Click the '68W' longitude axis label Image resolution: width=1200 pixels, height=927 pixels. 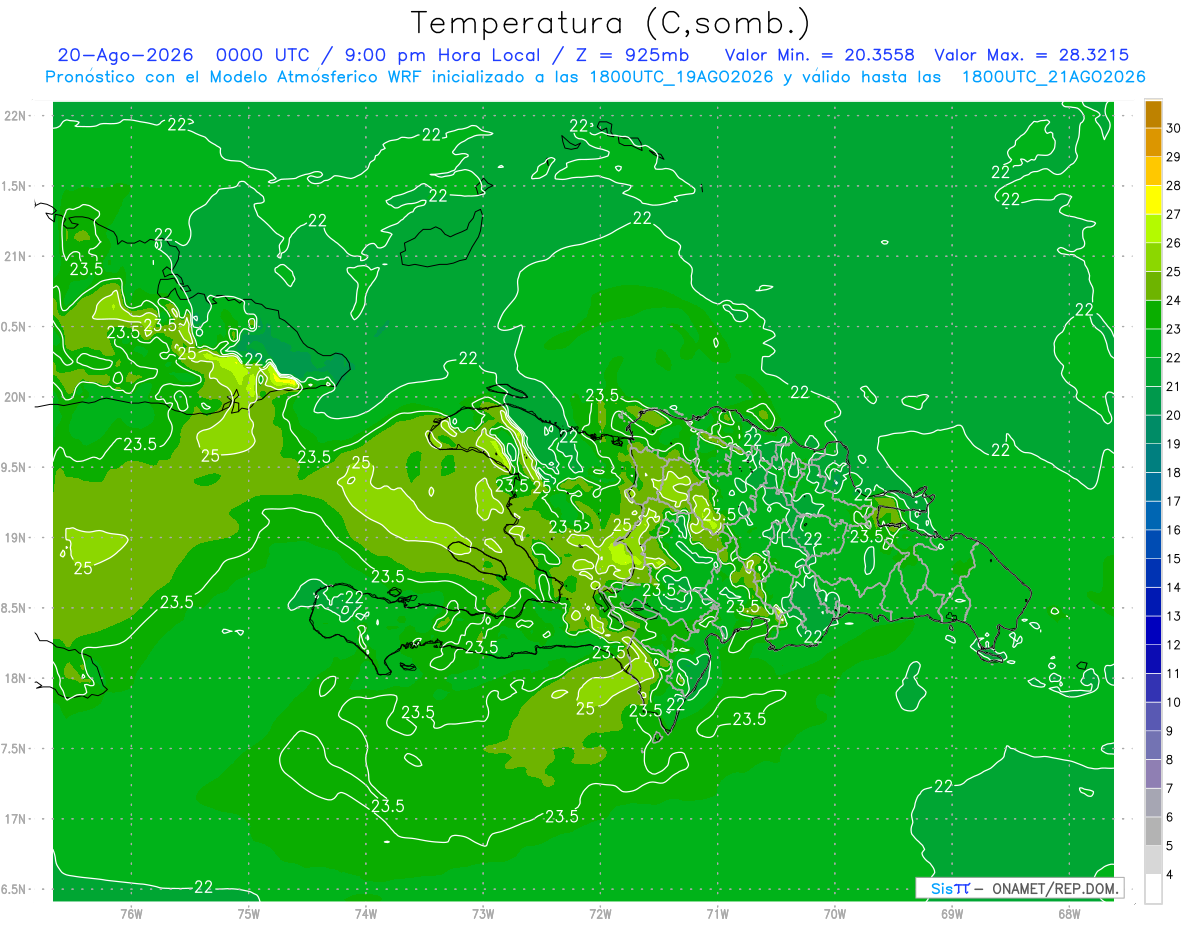tap(1069, 914)
